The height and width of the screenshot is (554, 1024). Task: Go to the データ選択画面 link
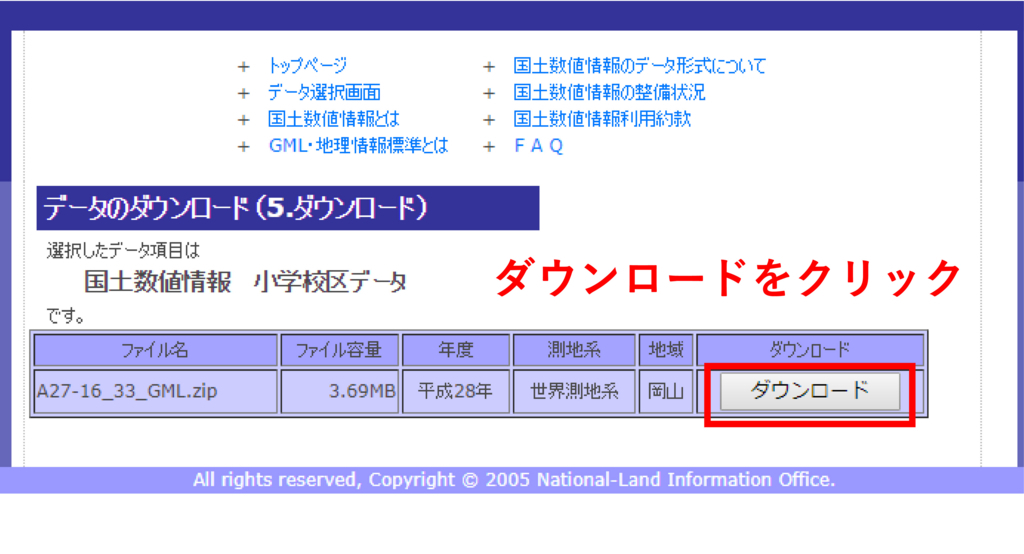(x=324, y=93)
